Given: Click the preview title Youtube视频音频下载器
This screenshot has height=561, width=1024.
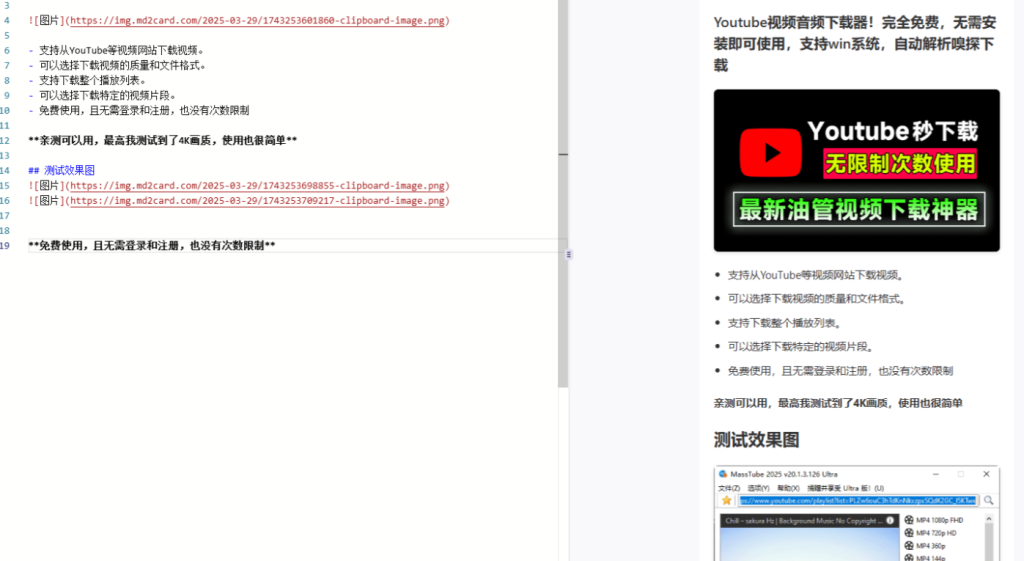Looking at the screenshot, I should point(855,44).
